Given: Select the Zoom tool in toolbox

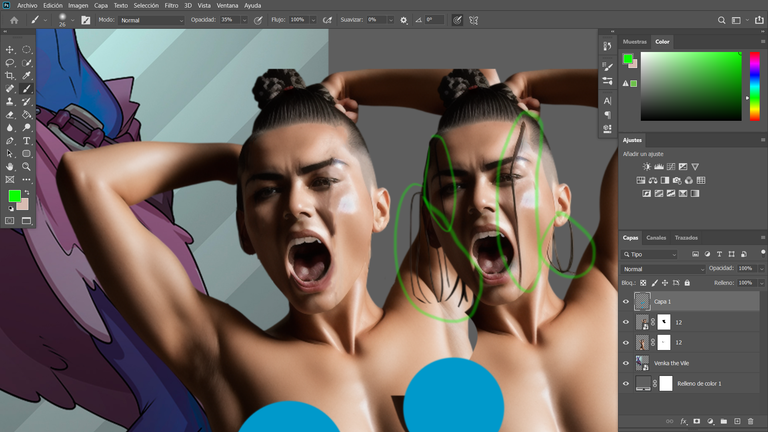Looking at the screenshot, I should tap(26, 167).
